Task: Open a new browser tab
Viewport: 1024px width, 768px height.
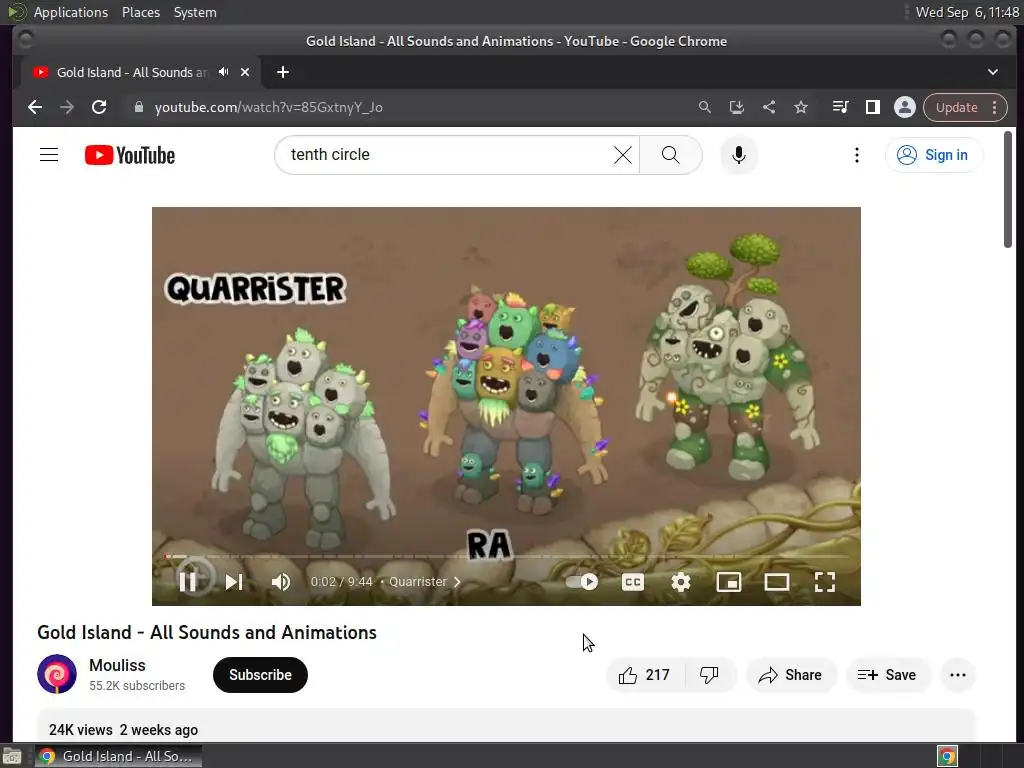Action: (x=283, y=72)
